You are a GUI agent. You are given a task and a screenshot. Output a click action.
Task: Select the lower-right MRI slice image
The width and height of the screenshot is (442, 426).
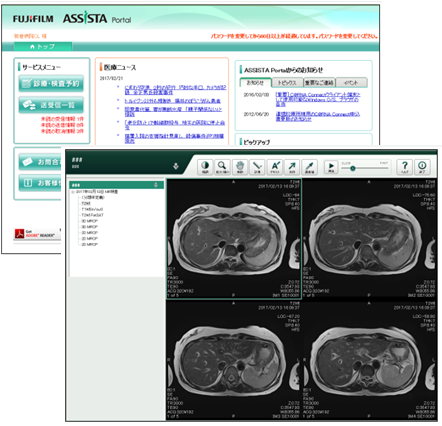point(369,360)
